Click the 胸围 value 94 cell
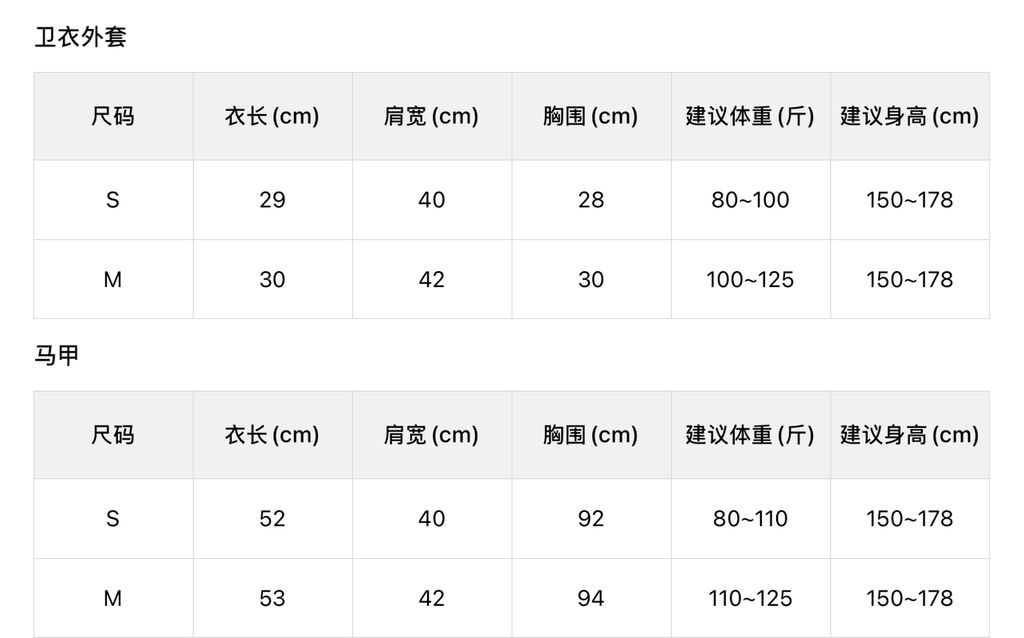Screen dimensions: 1024x638 tap(591, 598)
